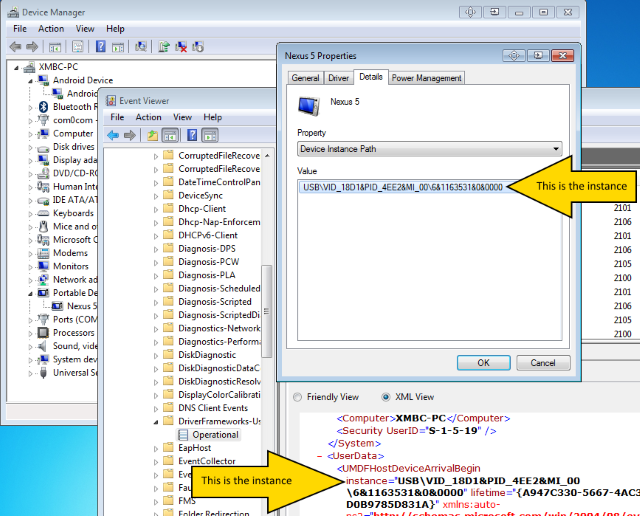Image resolution: width=640 pixels, height=516 pixels.
Task: Open the View menu in Device Manager
Action: click(85, 29)
